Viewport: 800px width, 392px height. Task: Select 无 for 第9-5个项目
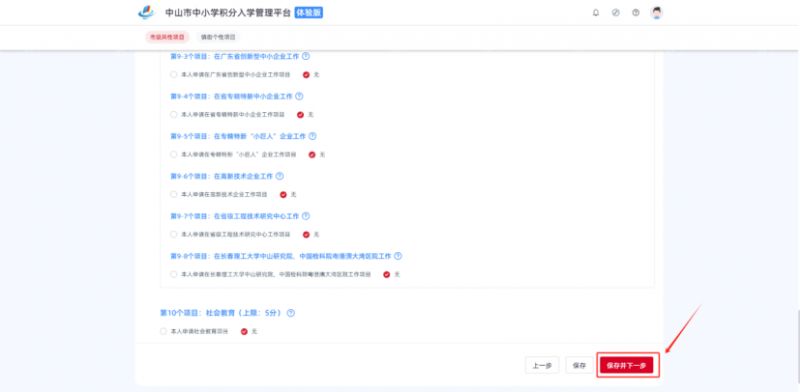coord(312,154)
